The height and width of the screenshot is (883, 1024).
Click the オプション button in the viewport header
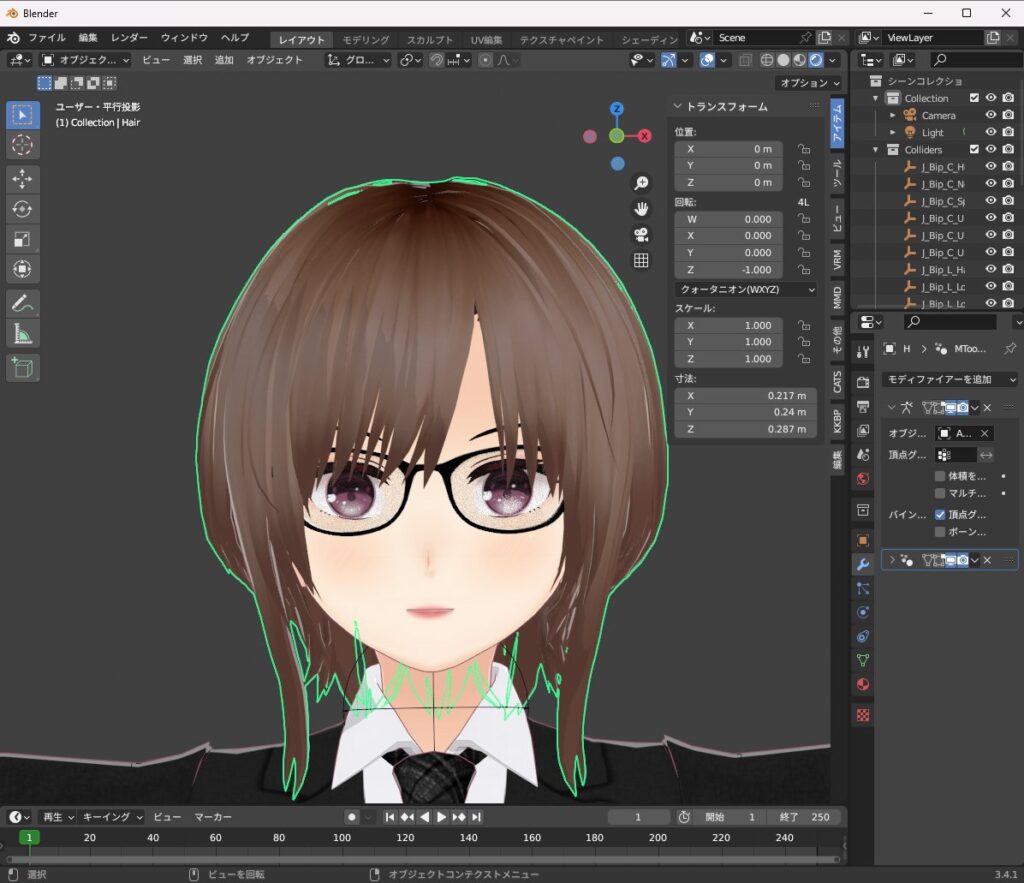click(x=807, y=82)
